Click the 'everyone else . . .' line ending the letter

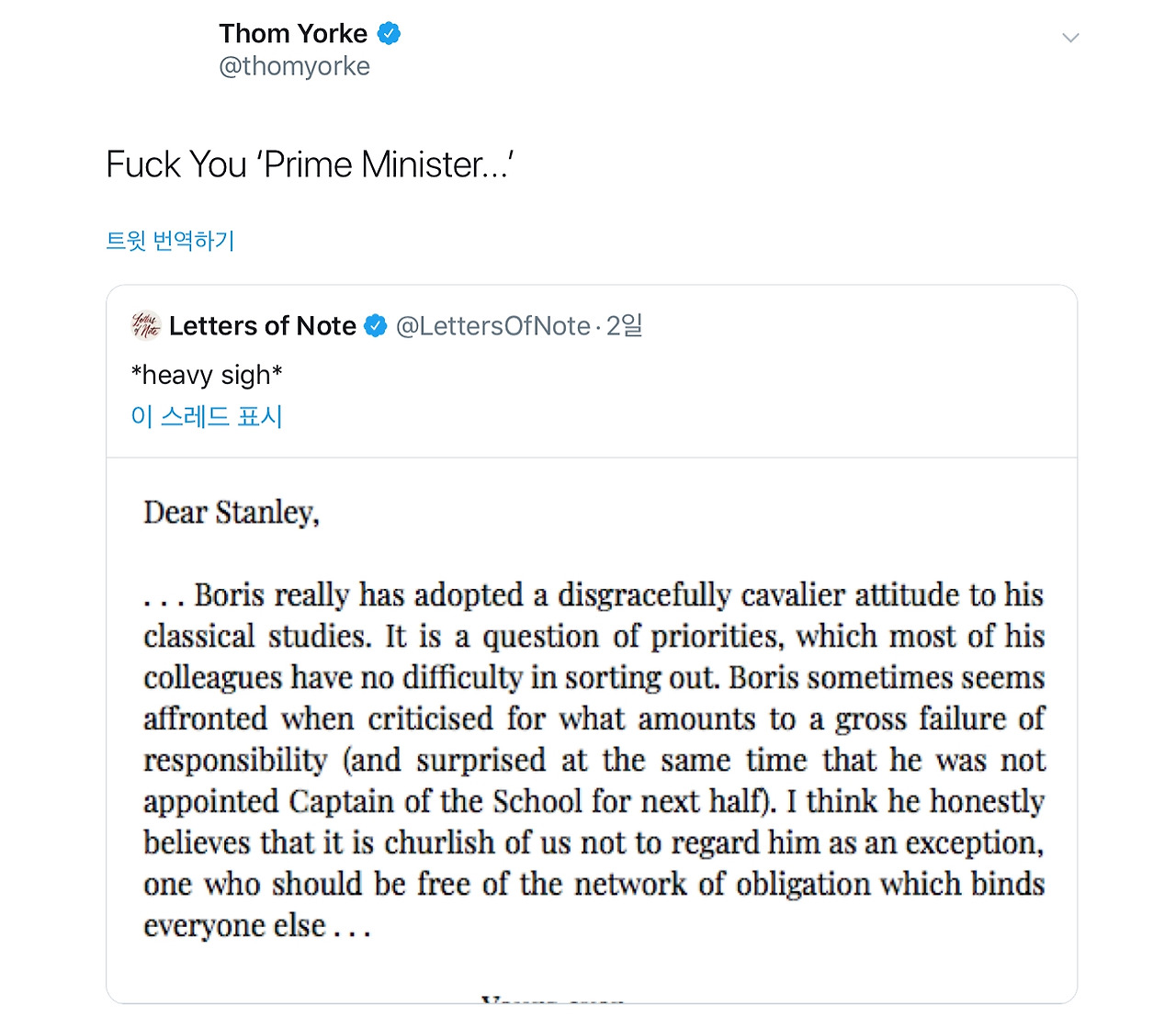click(x=257, y=926)
